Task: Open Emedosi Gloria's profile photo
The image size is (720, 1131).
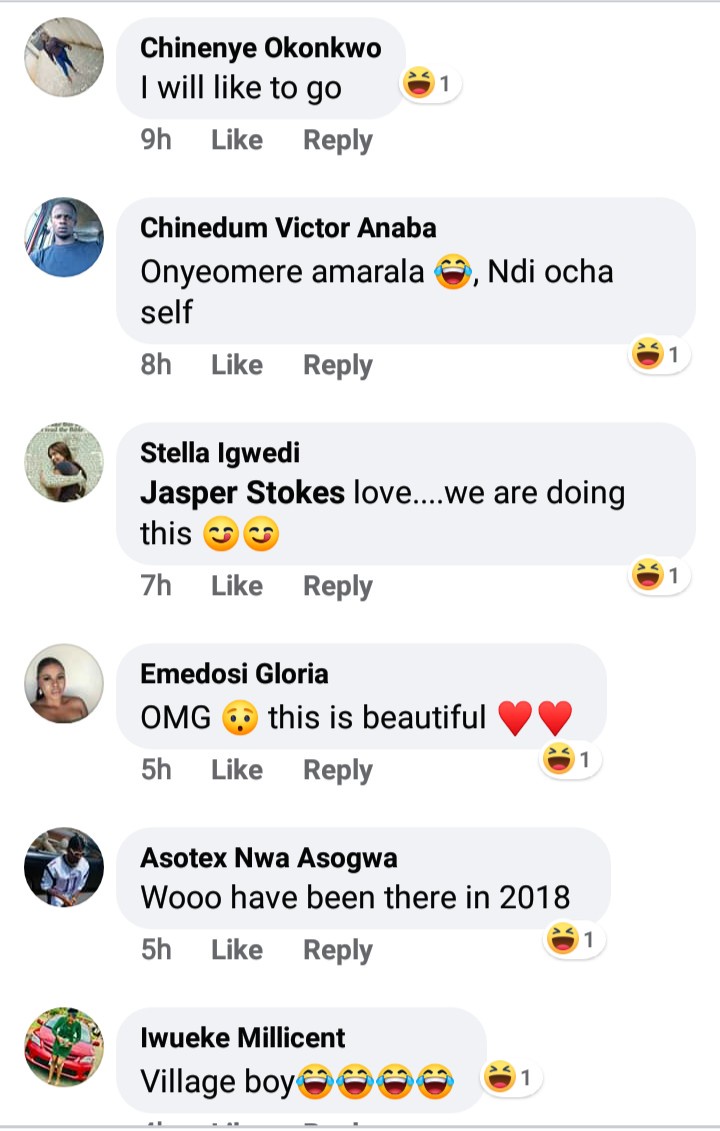Action: tap(64, 683)
